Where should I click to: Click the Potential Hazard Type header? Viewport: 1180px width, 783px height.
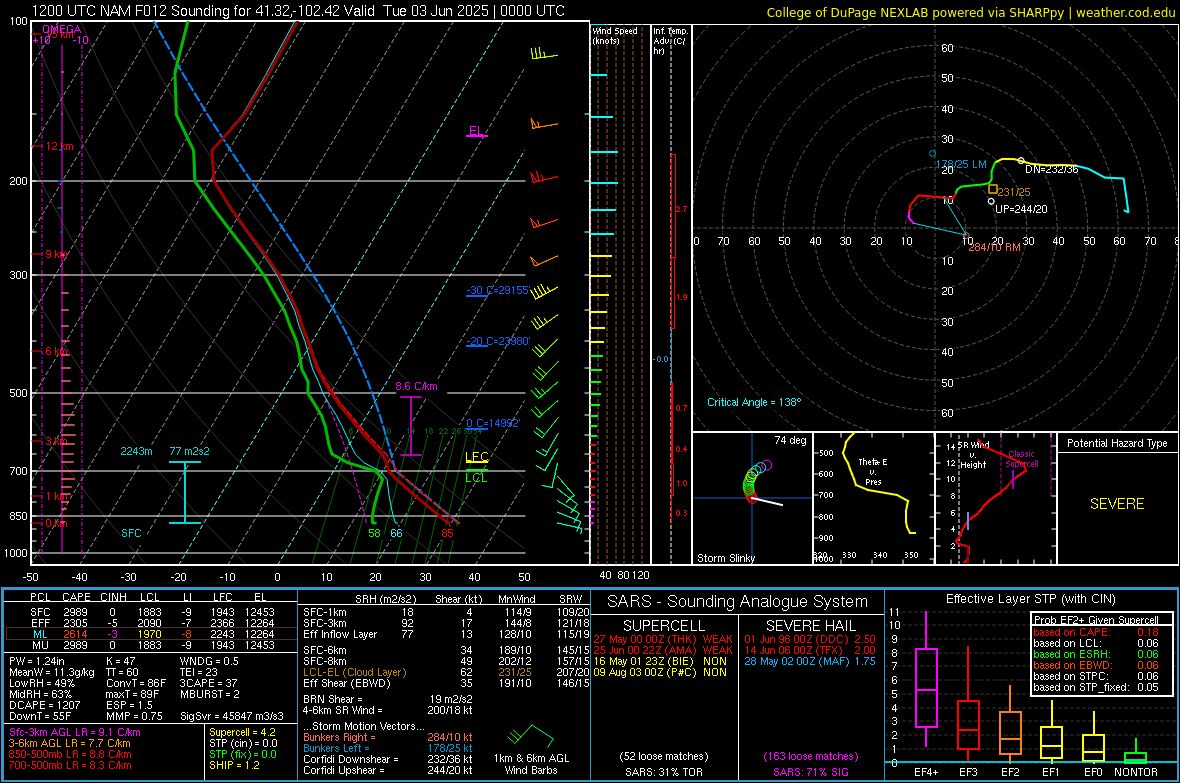(x=1117, y=443)
